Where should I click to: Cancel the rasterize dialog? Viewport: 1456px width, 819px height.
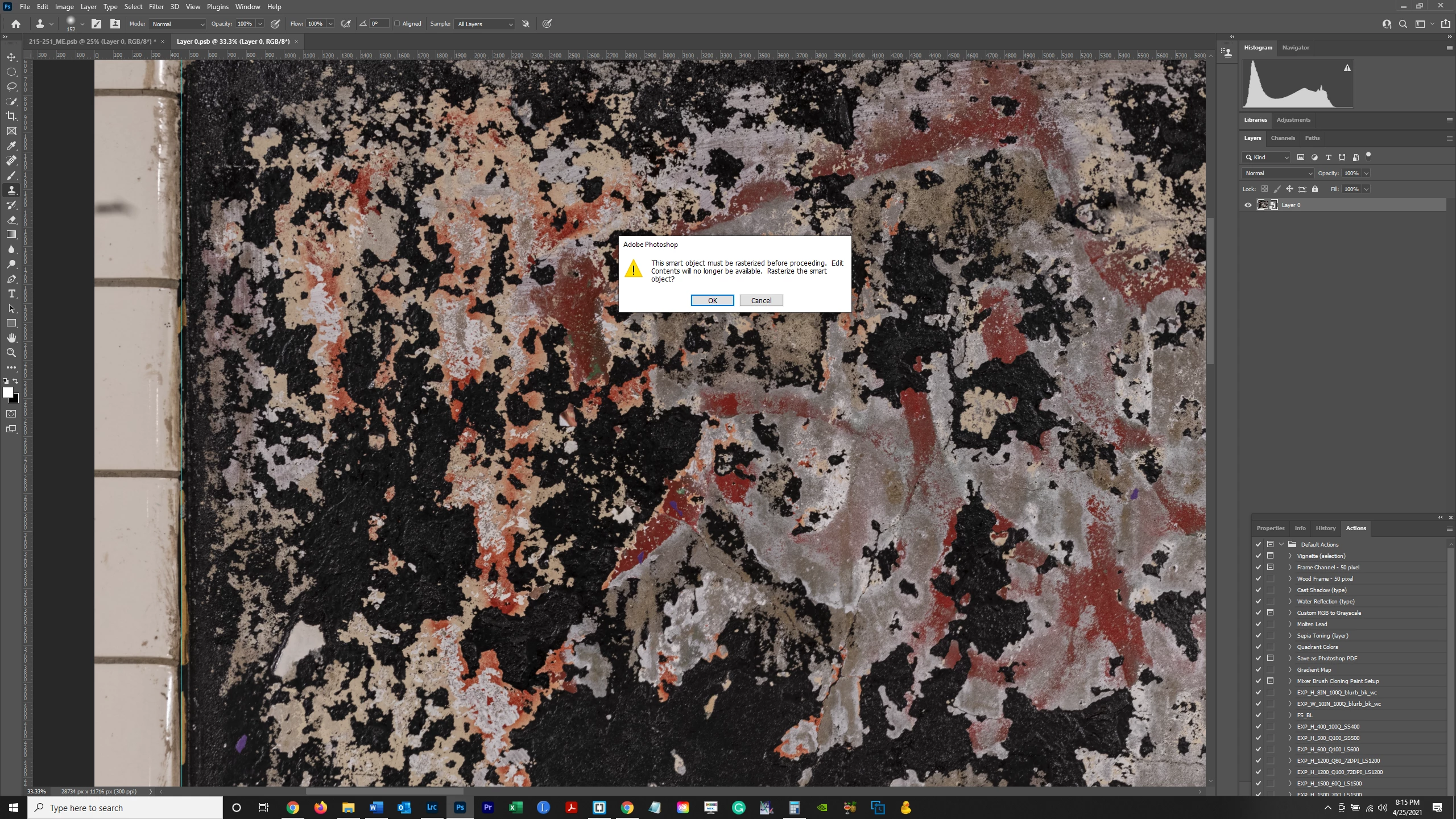(761, 300)
